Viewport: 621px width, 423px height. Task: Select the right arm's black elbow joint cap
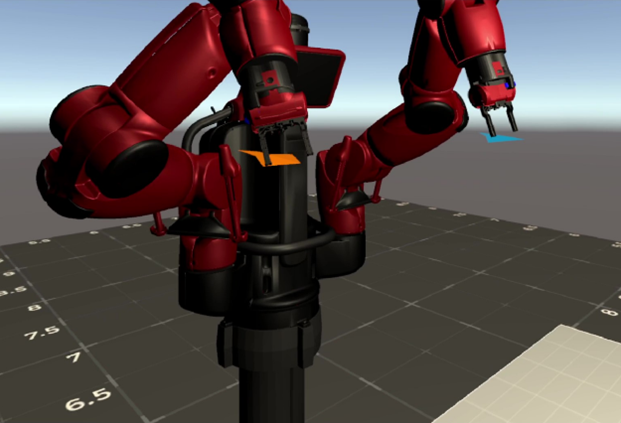pyautogui.click(x=432, y=112)
